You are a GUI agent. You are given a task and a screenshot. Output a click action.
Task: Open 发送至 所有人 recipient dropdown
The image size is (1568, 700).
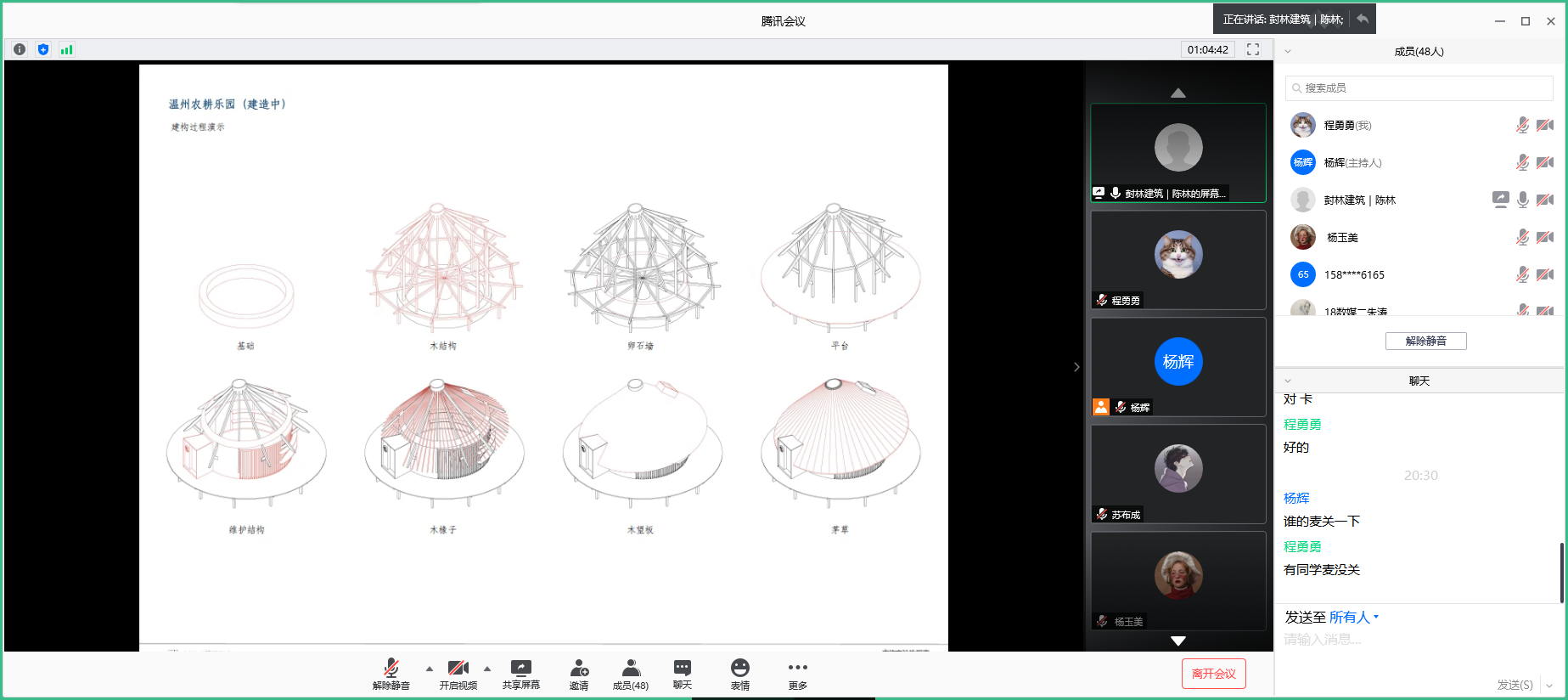pos(1354,618)
